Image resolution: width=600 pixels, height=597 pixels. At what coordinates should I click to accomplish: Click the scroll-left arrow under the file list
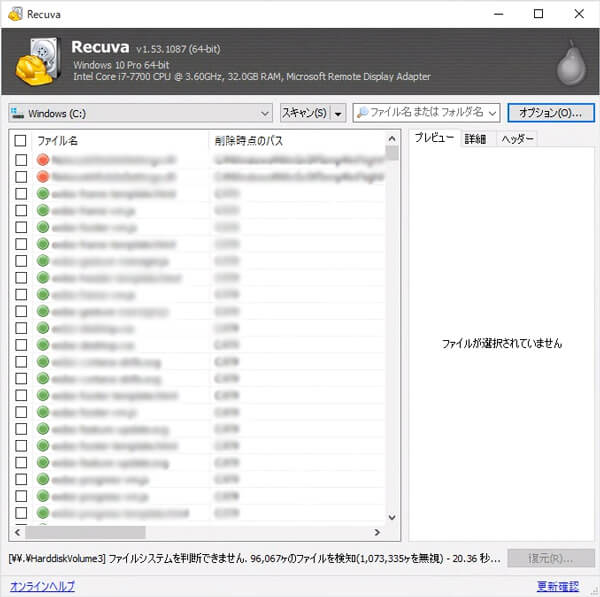17,532
